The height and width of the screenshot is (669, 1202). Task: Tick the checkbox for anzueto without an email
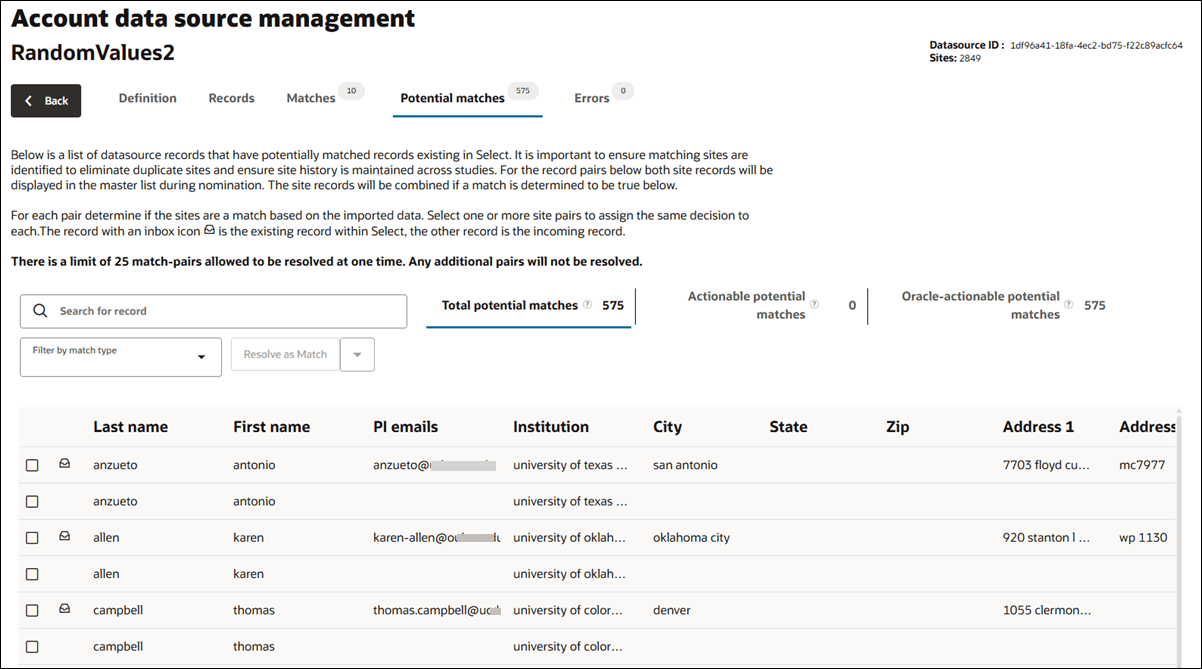[x=32, y=501]
